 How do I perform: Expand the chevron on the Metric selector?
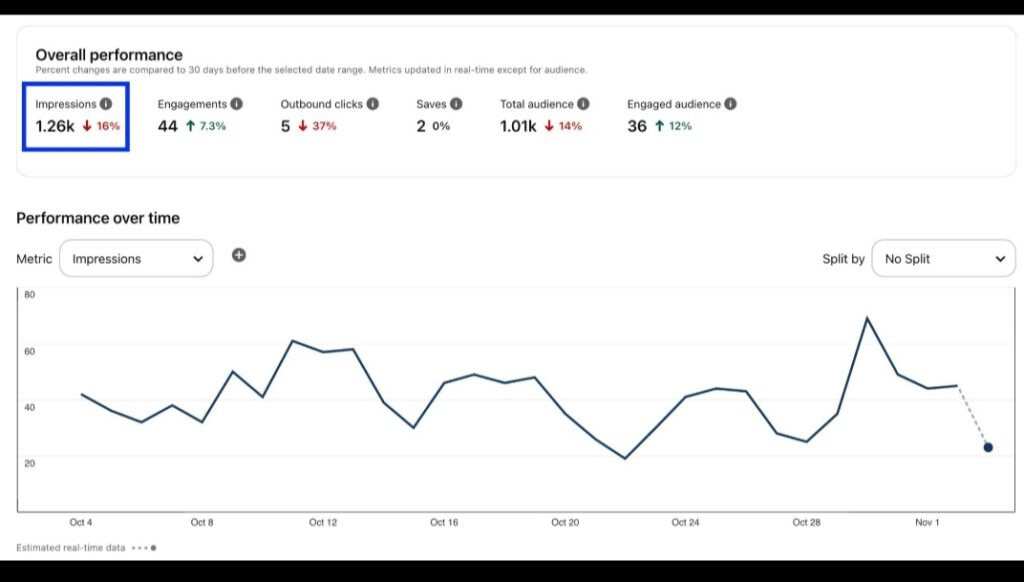point(198,258)
